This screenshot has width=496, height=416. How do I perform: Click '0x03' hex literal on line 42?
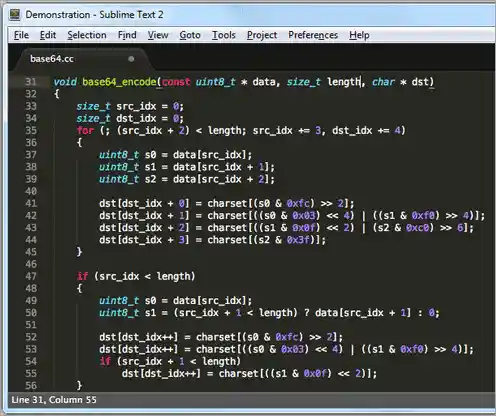coord(304,216)
